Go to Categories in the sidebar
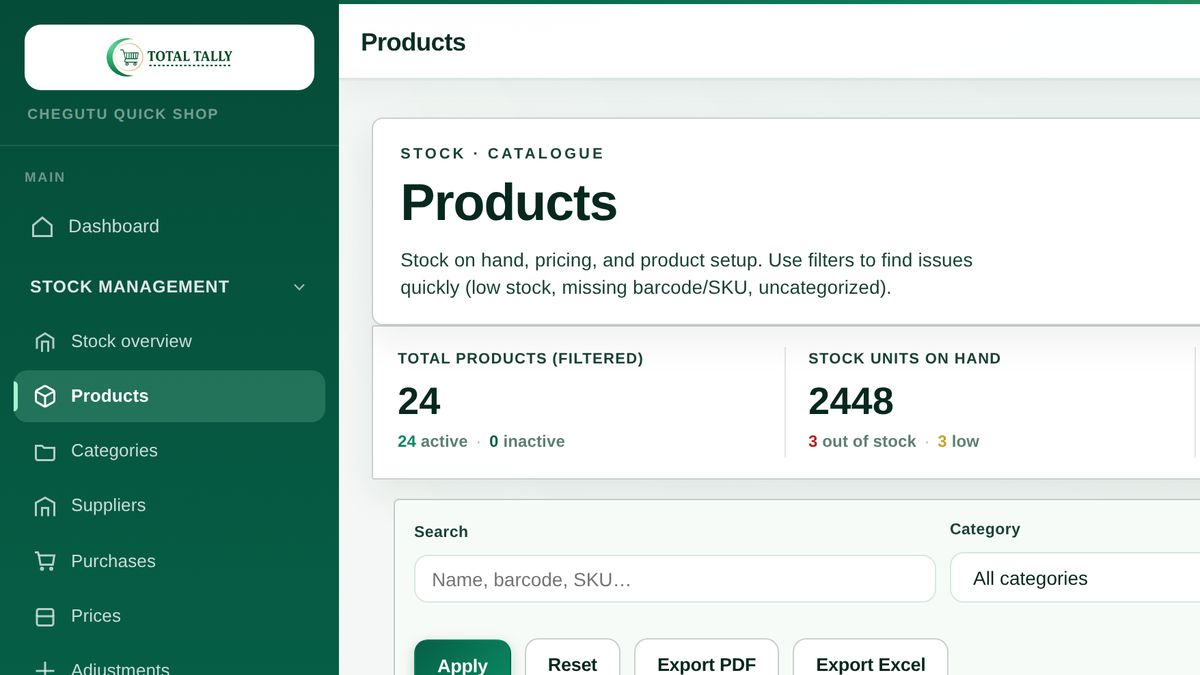 (169, 451)
